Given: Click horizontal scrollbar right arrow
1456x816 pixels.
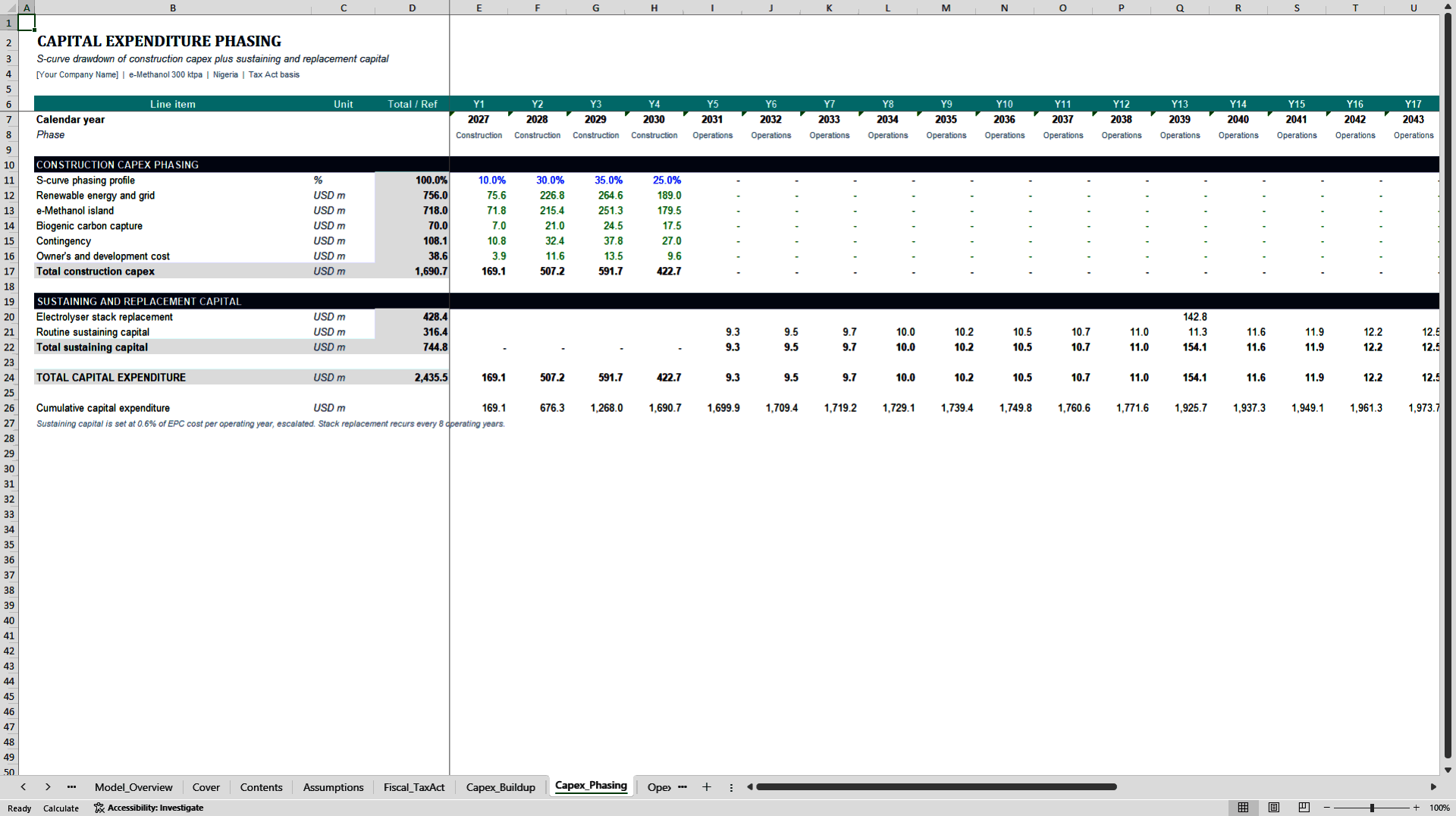Looking at the screenshot, I should pos(1433,787).
